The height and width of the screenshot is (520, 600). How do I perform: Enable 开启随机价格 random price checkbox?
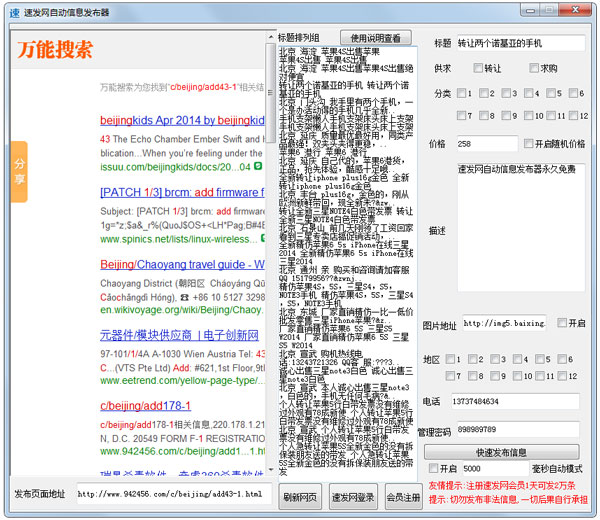[x=528, y=143]
